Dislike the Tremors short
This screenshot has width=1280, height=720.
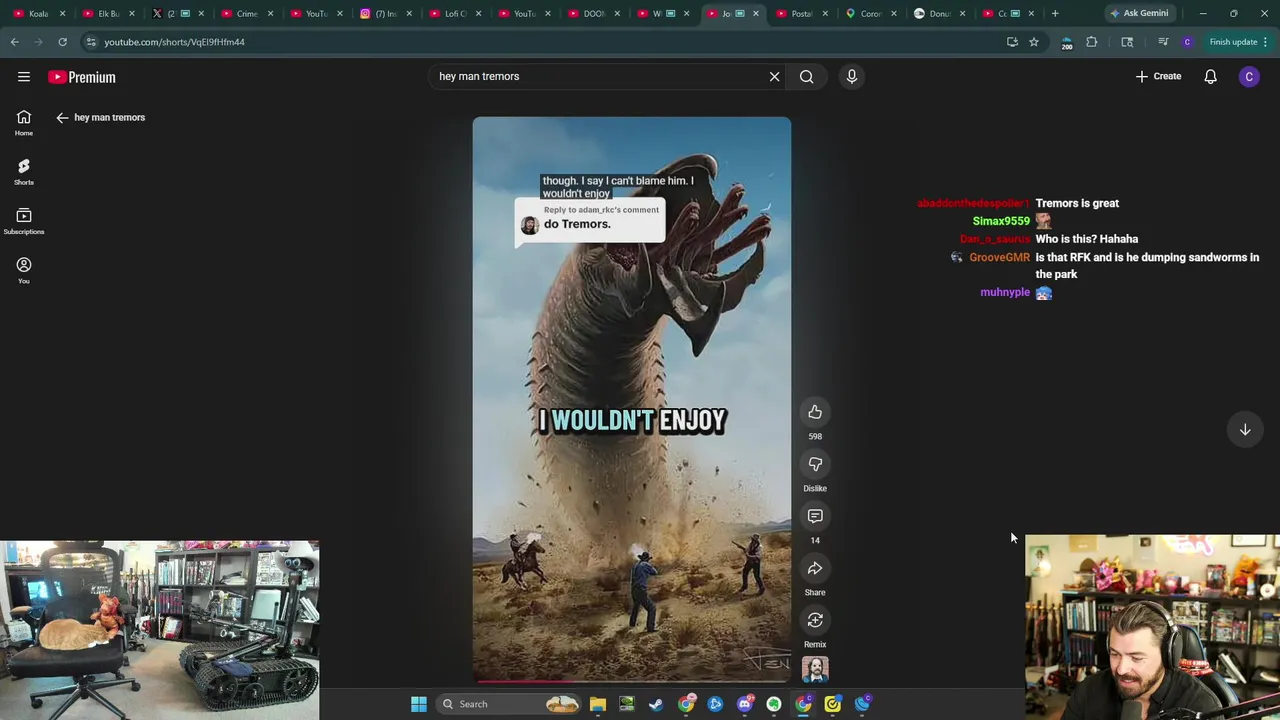tap(815, 464)
